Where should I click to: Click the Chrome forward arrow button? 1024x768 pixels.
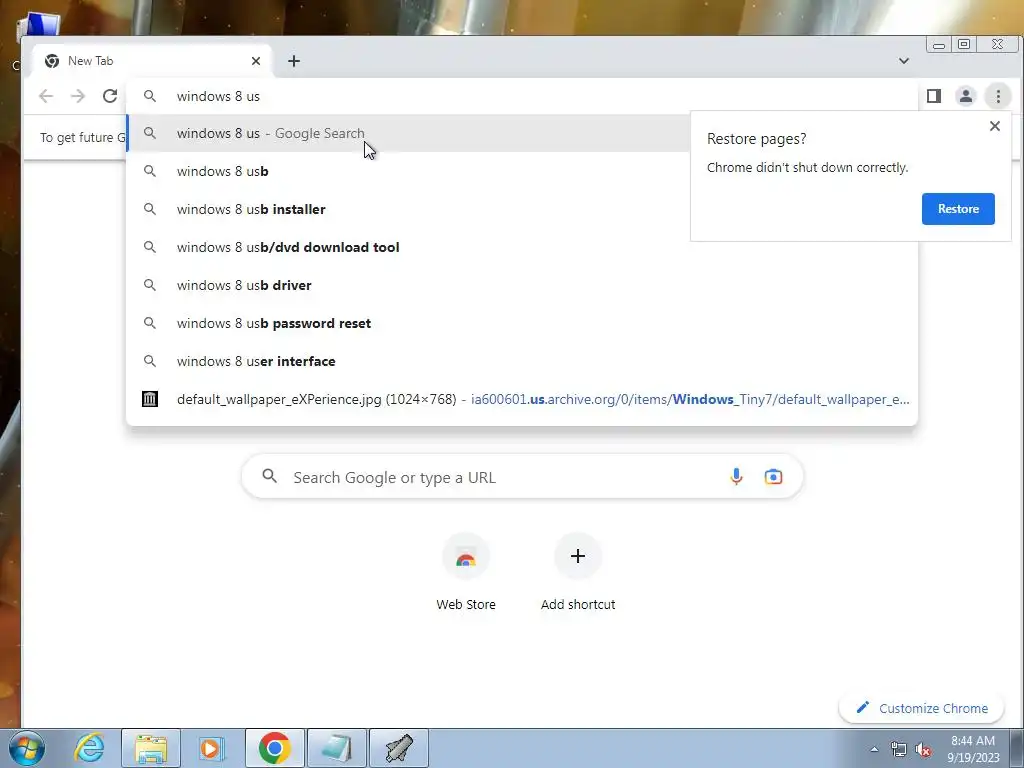[x=78, y=97]
